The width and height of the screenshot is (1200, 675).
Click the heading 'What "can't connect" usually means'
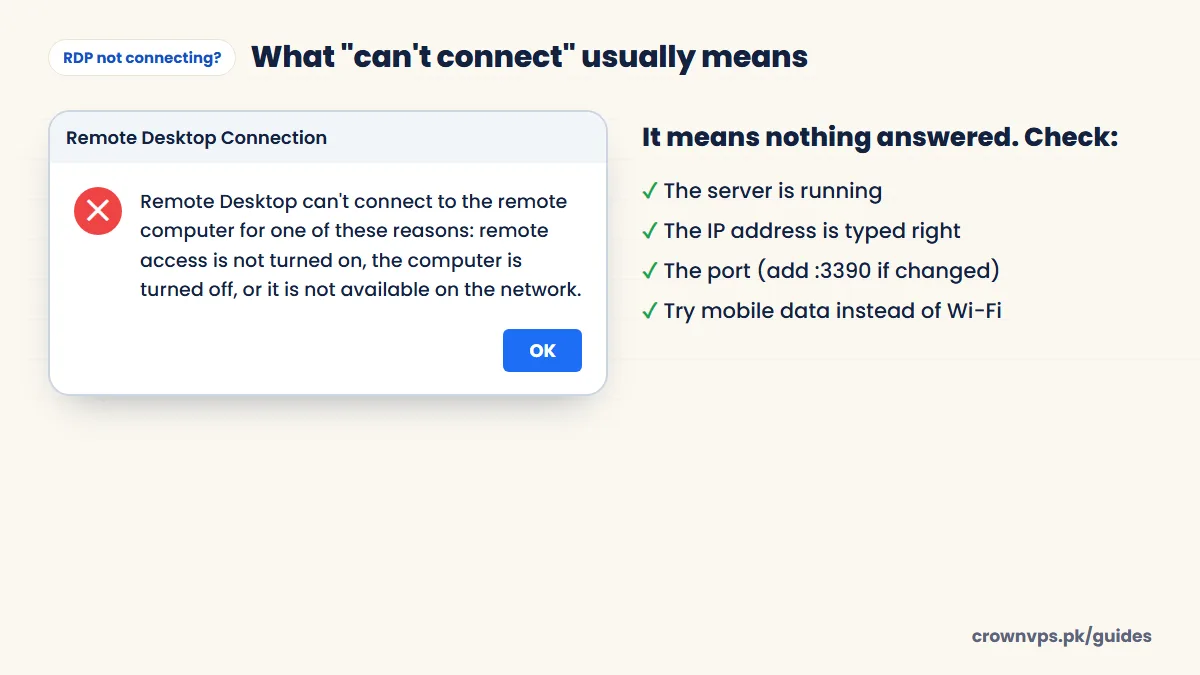pos(529,57)
